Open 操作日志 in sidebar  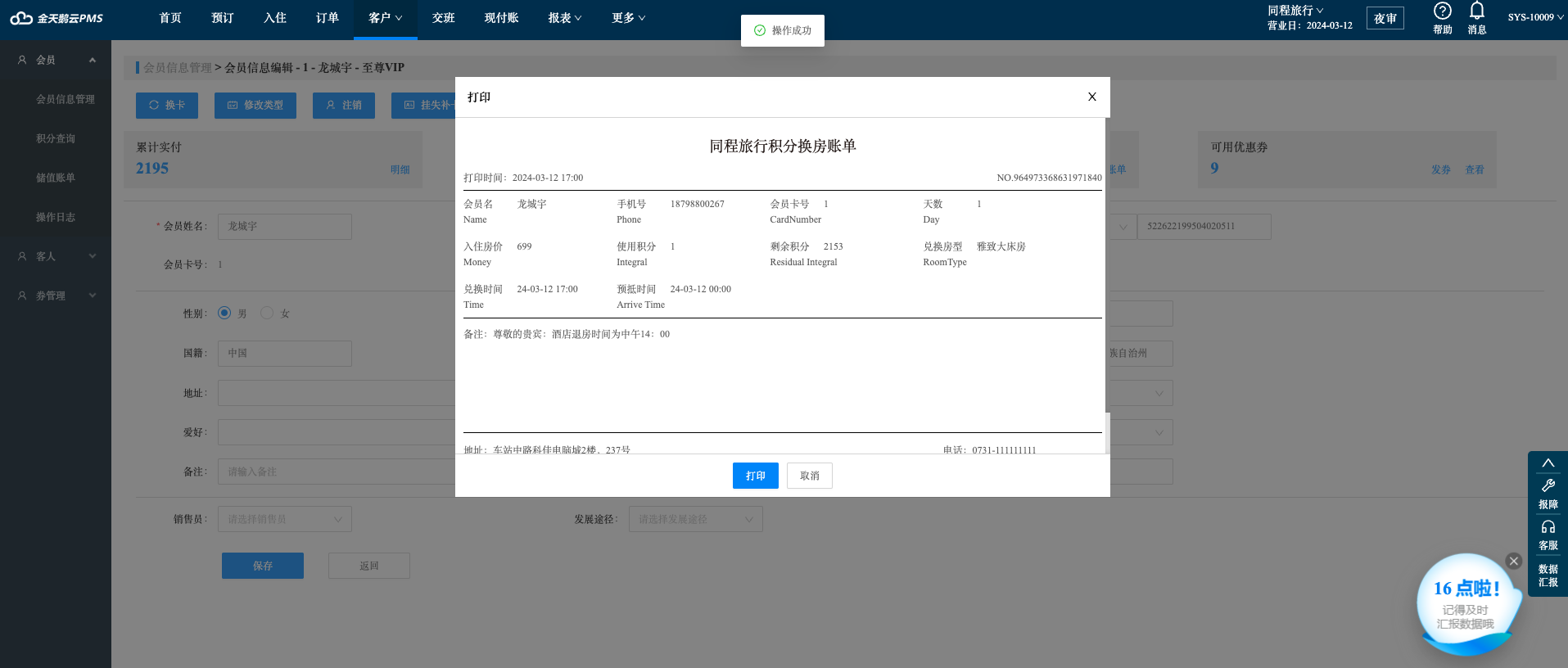point(56,217)
